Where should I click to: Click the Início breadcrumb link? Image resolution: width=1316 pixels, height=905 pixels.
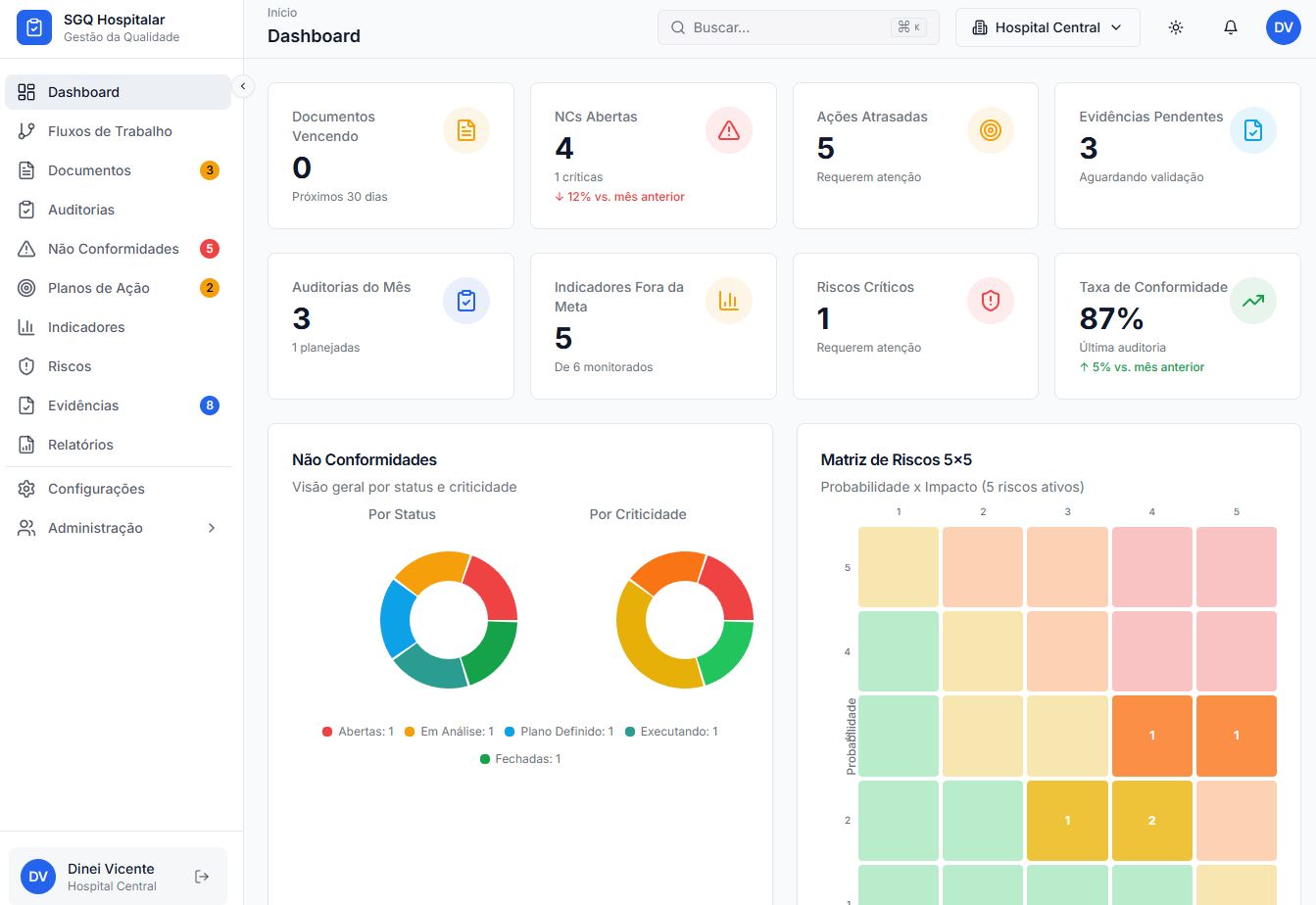(x=282, y=13)
